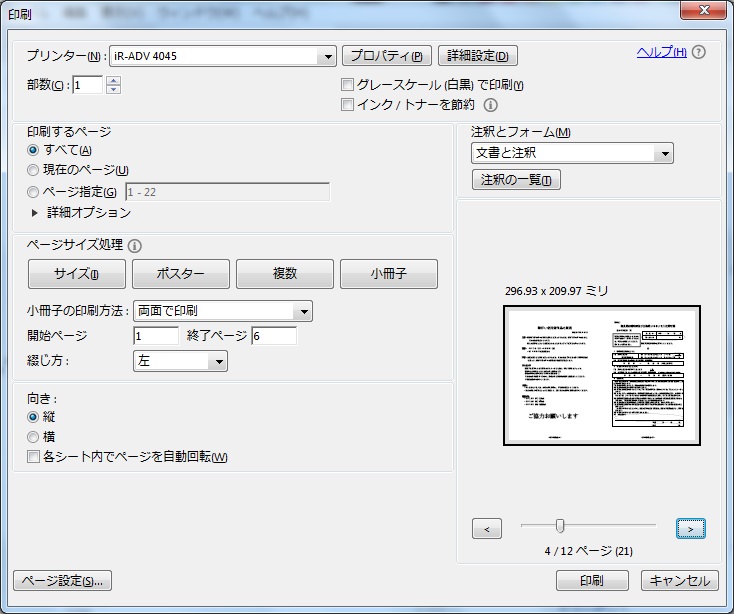Click the help question mark icon

pos(699,53)
